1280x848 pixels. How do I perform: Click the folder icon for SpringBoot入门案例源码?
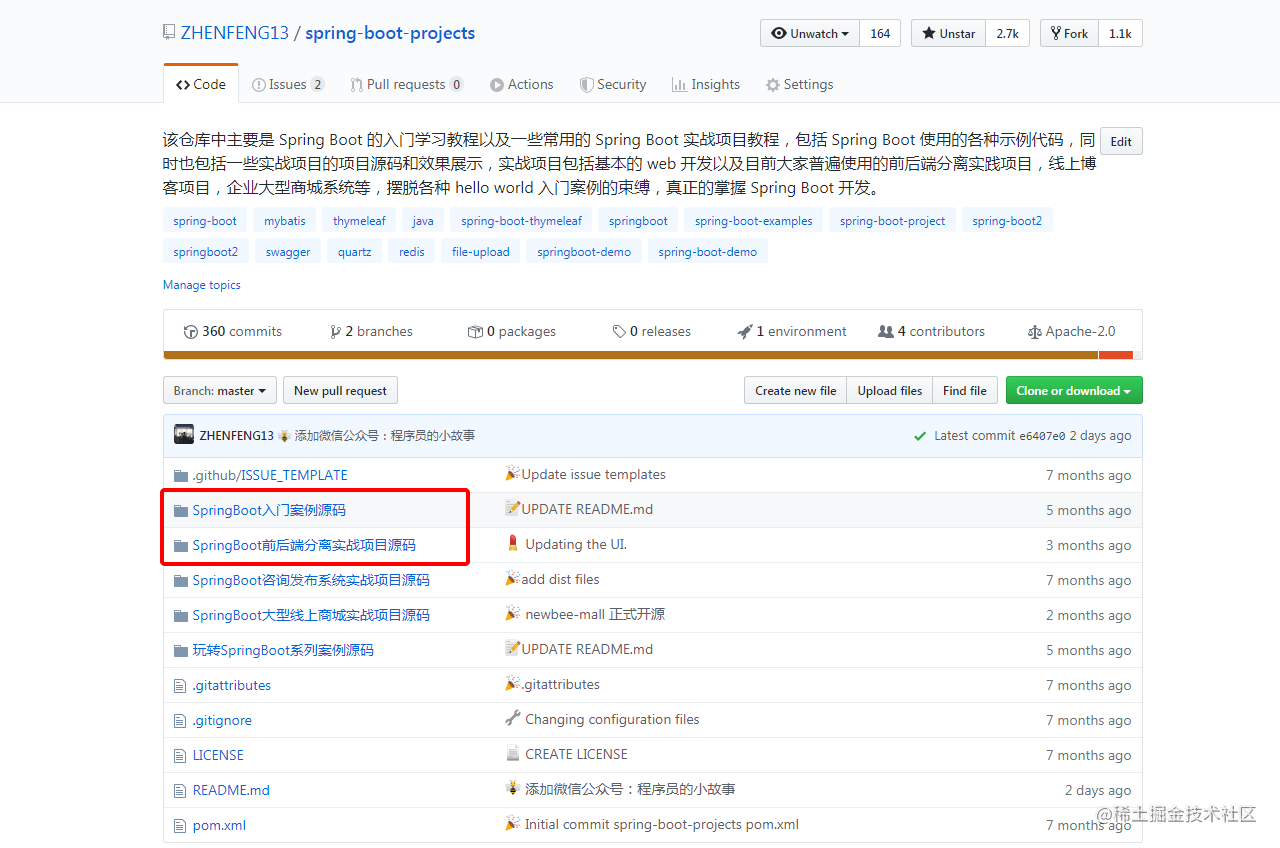(181, 510)
